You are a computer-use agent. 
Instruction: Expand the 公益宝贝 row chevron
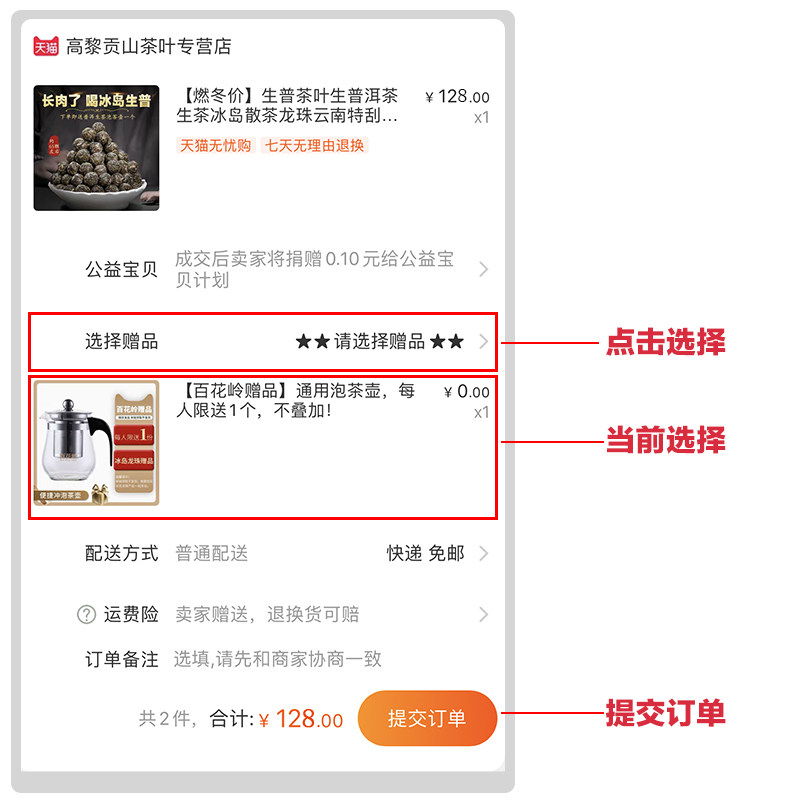pos(484,269)
